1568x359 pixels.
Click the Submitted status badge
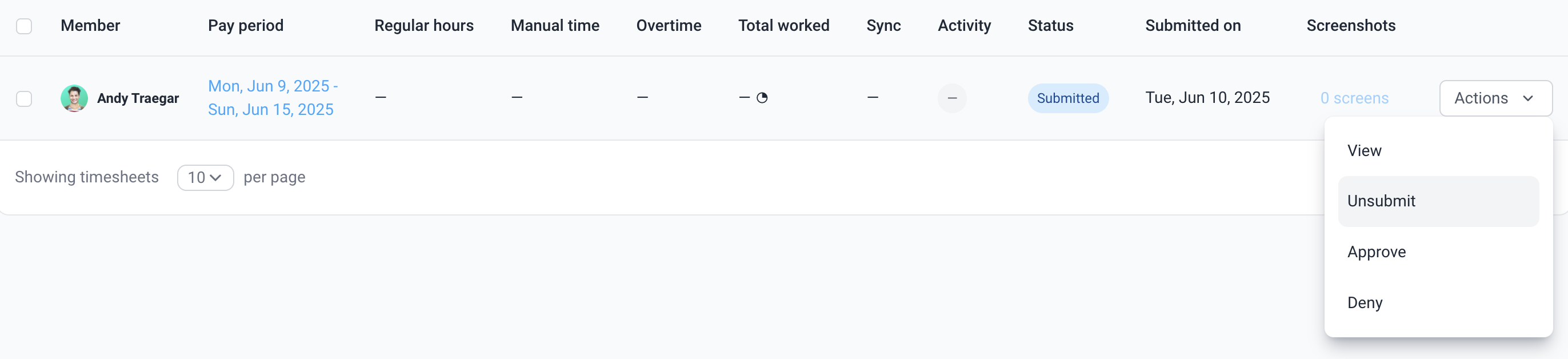[1067, 98]
